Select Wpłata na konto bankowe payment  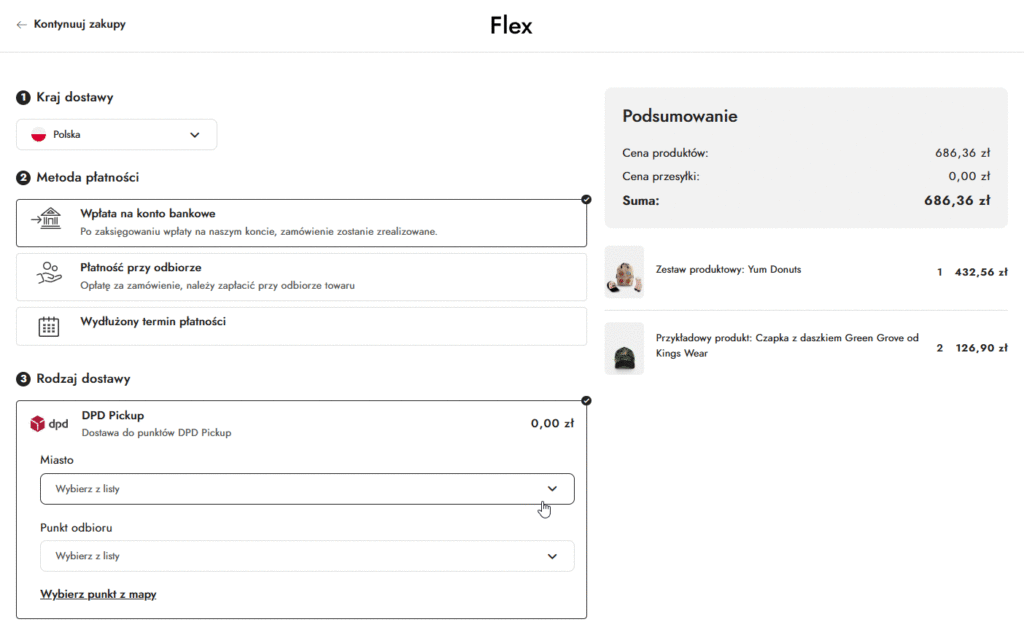[x=148, y=214]
